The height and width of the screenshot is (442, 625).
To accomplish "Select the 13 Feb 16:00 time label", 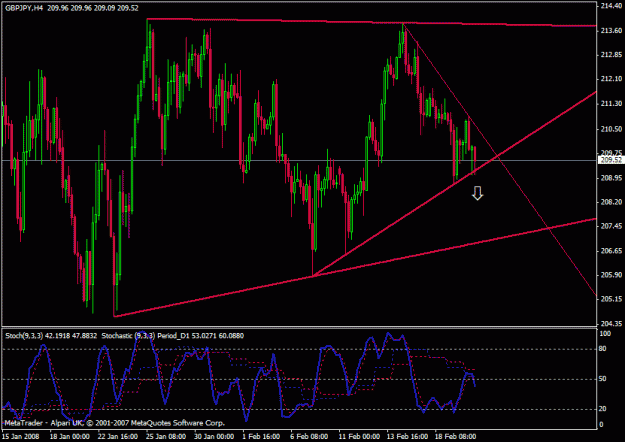I will pos(407,436).
